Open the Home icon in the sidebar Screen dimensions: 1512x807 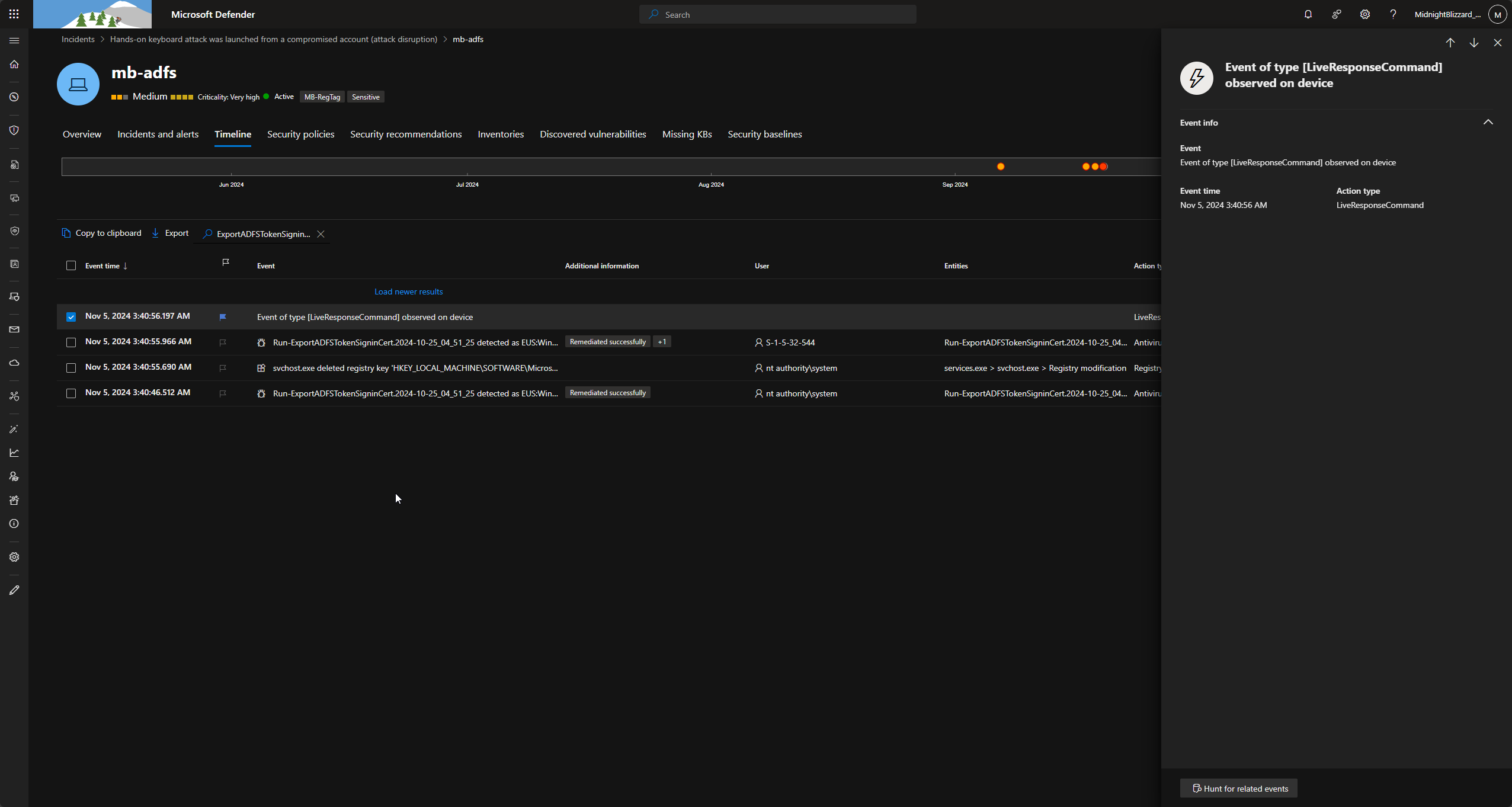click(x=15, y=65)
